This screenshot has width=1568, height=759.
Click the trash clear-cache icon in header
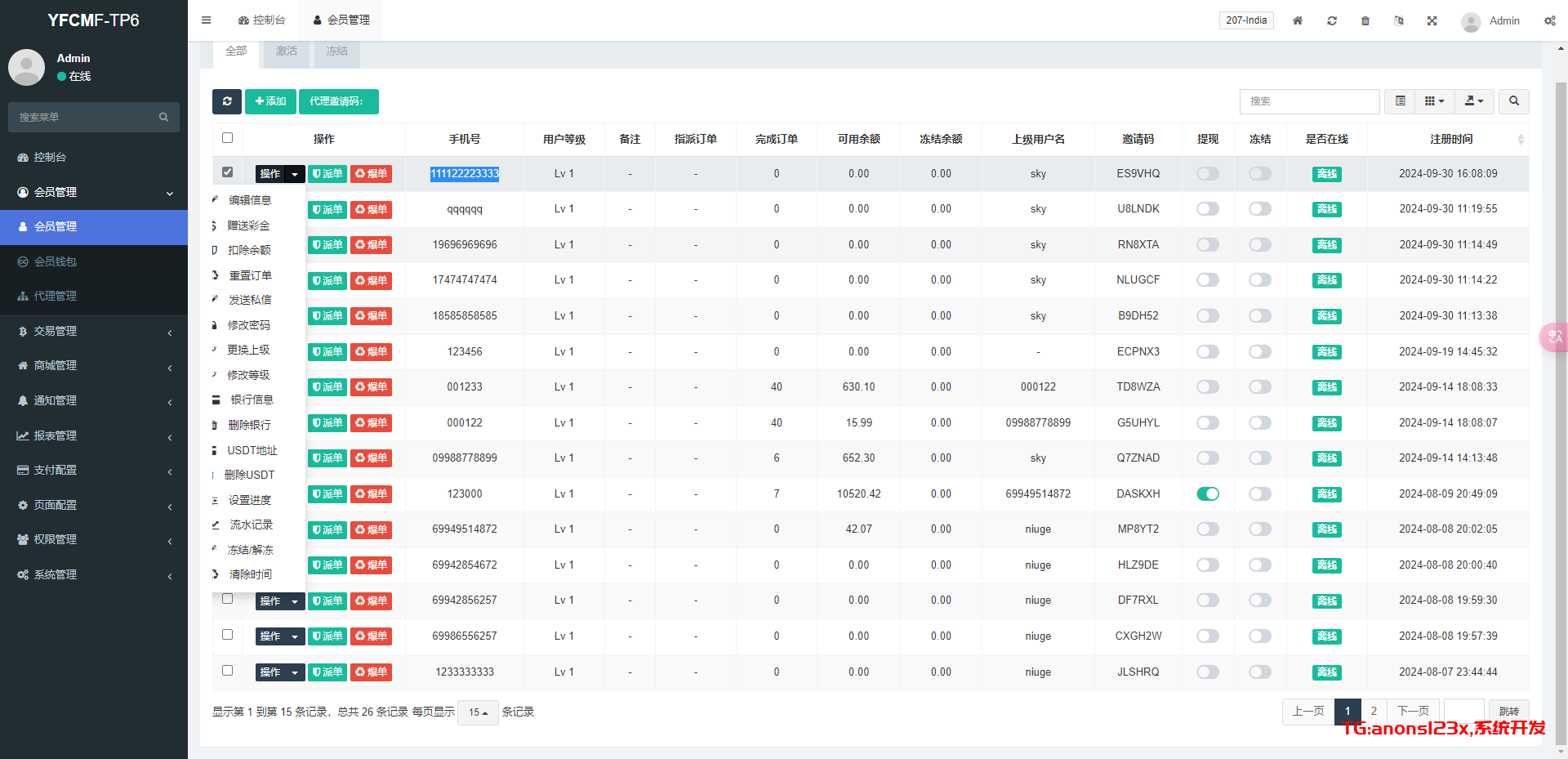(1365, 20)
